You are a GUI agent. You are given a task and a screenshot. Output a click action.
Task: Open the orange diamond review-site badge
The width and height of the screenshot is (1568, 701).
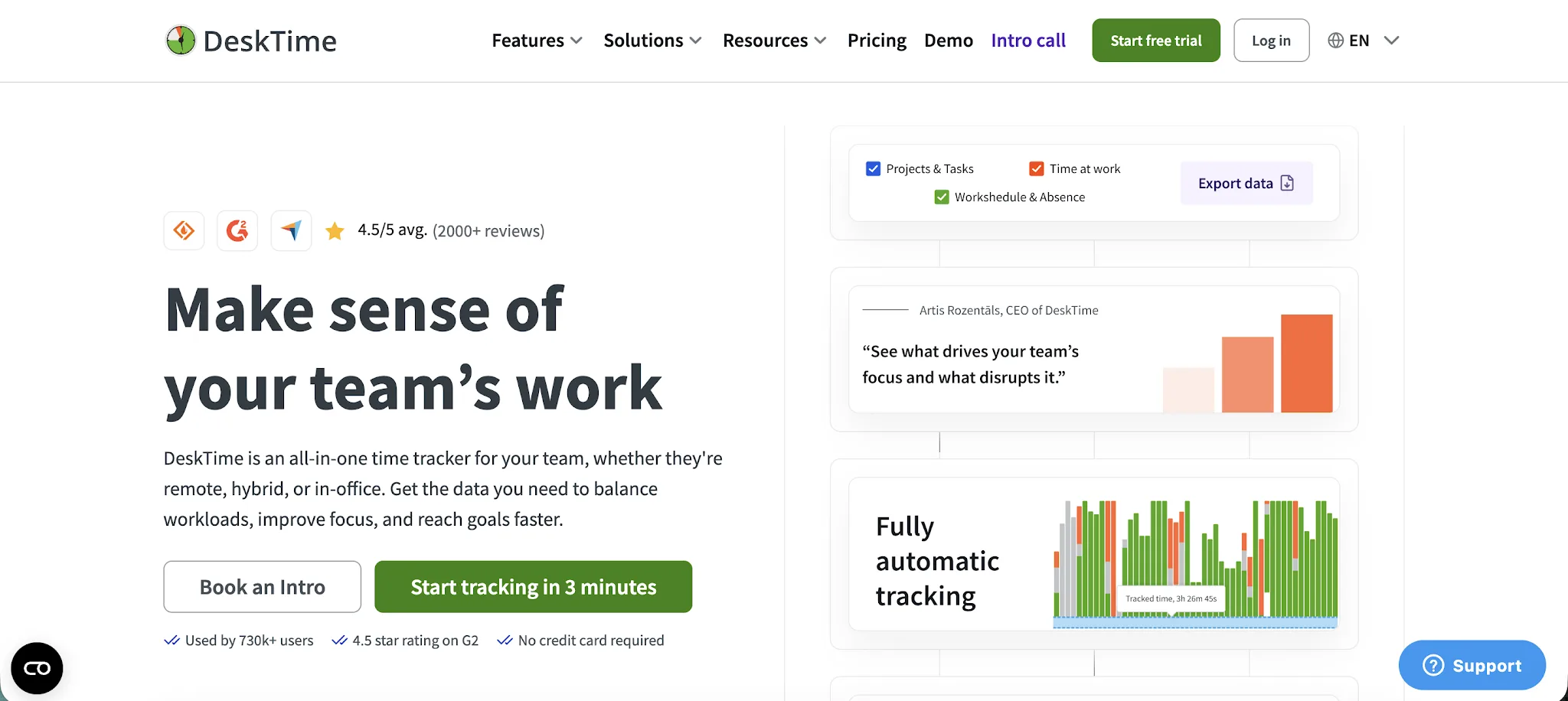184,230
